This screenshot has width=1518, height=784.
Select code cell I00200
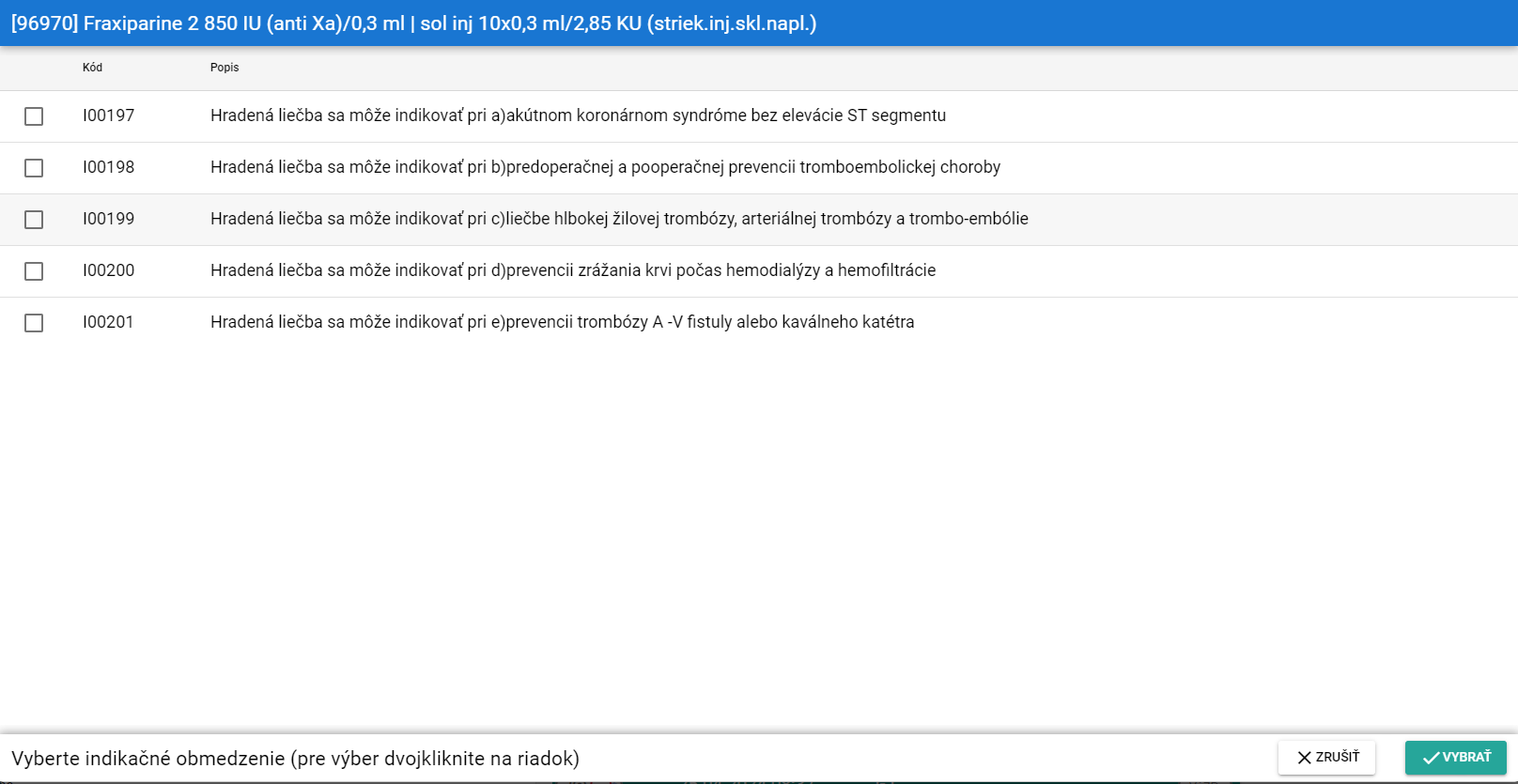[x=109, y=270]
